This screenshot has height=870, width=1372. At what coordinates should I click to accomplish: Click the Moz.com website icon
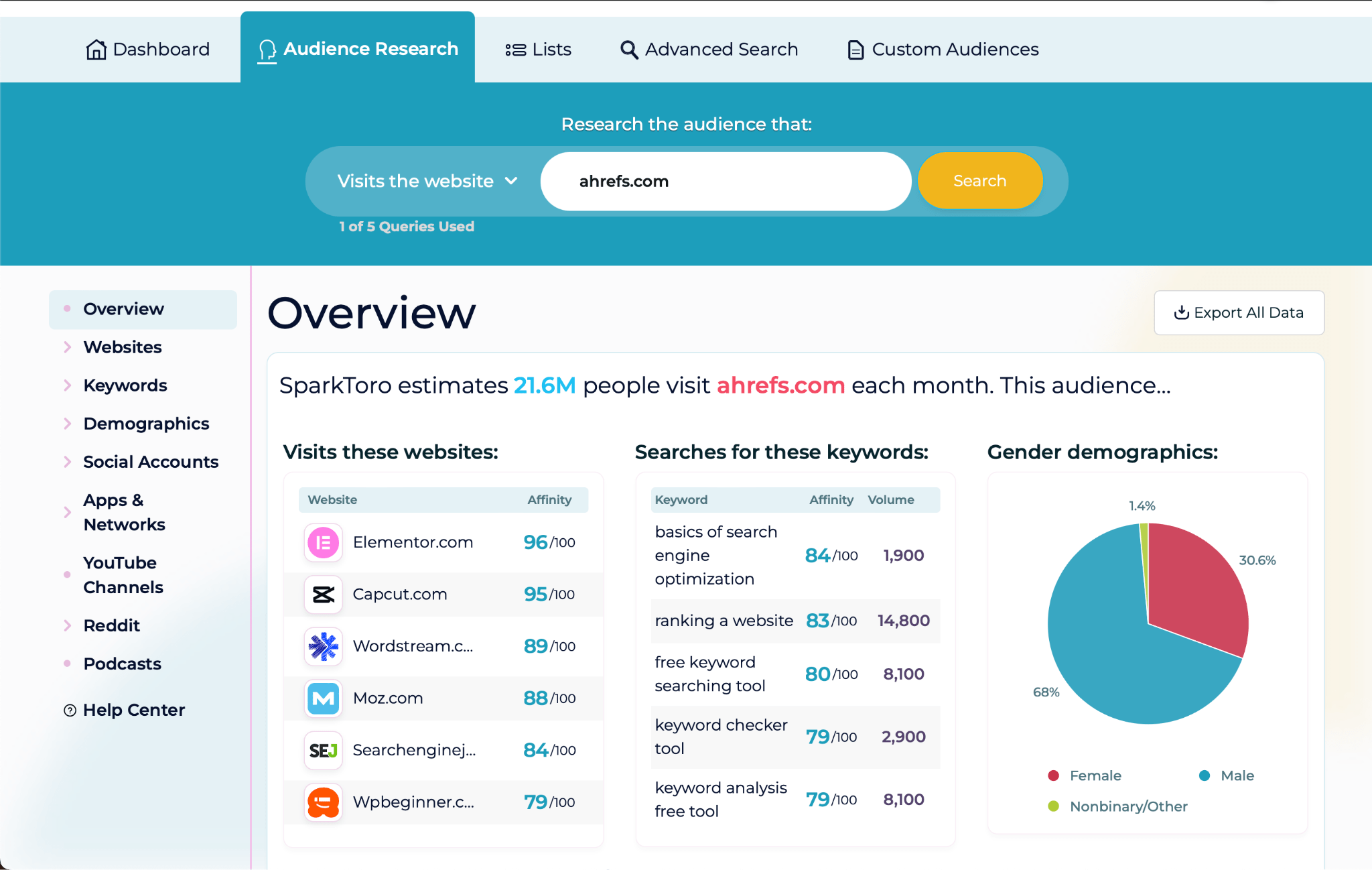(323, 698)
